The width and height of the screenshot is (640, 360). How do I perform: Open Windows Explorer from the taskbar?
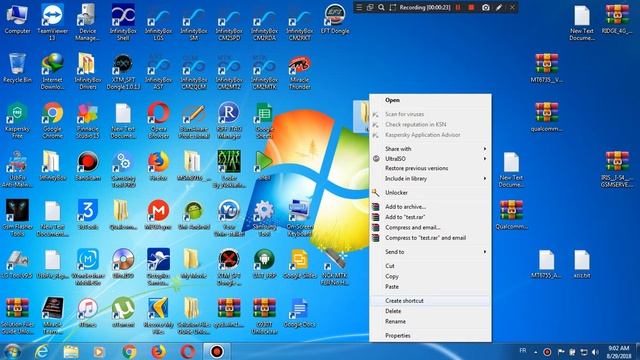click(x=71, y=351)
